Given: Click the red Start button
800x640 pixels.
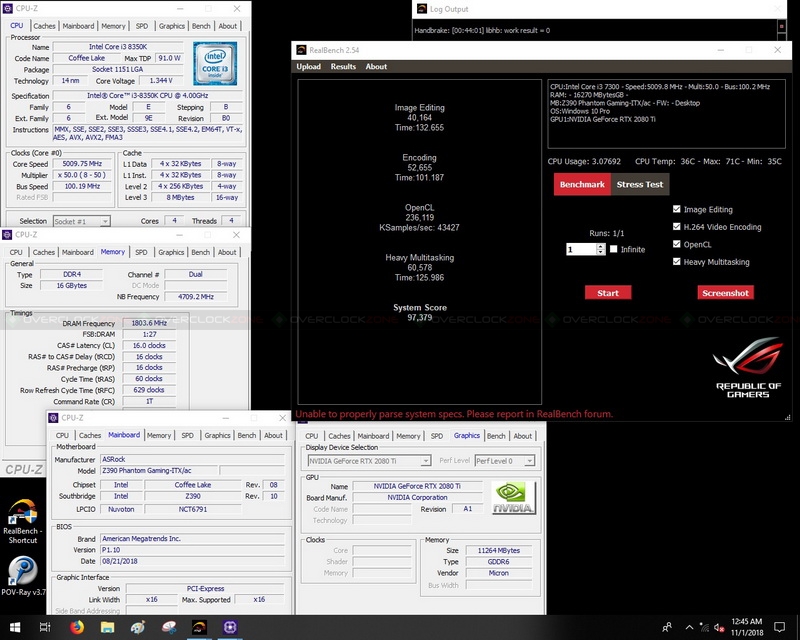Looking at the screenshot, I should point(608,293).
